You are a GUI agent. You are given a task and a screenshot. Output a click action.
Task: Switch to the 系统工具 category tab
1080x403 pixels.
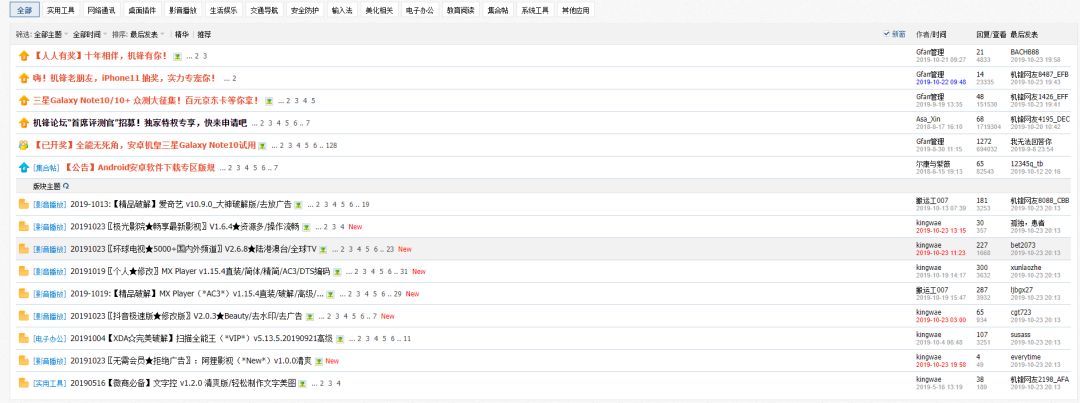[534, 11]
